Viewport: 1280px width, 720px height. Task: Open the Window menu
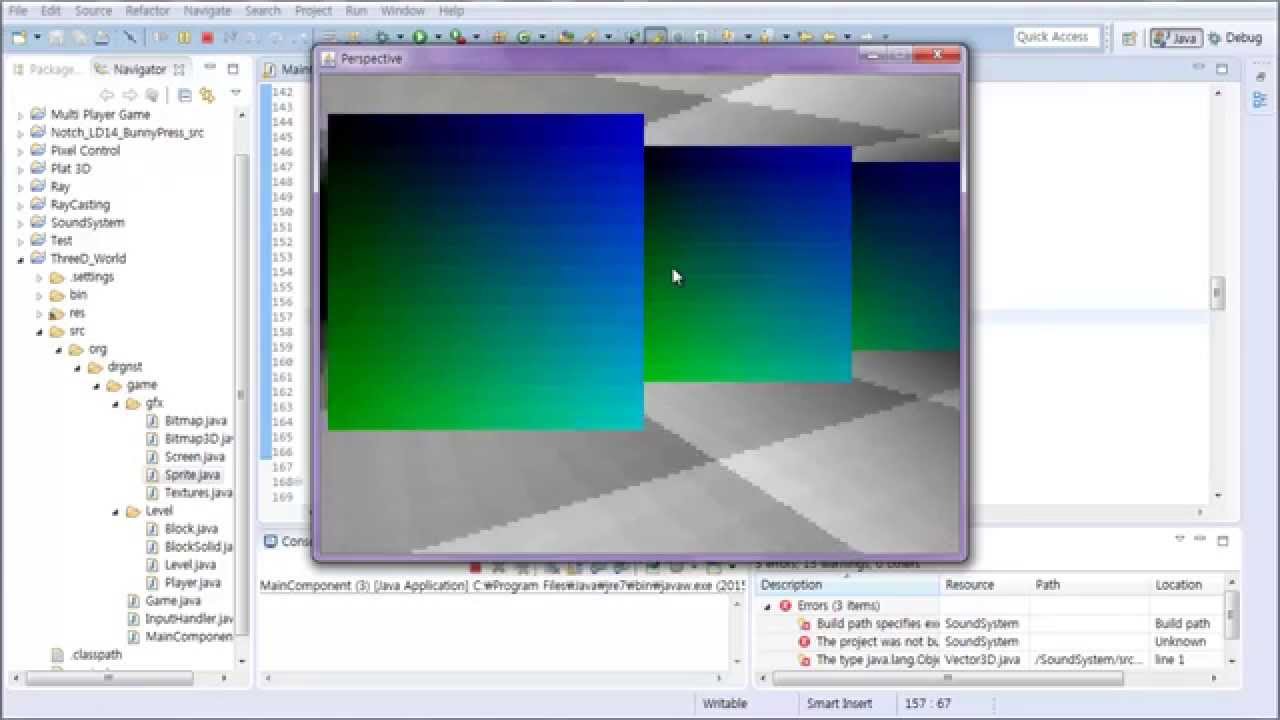pyautogui.click(x=403, y=10)
